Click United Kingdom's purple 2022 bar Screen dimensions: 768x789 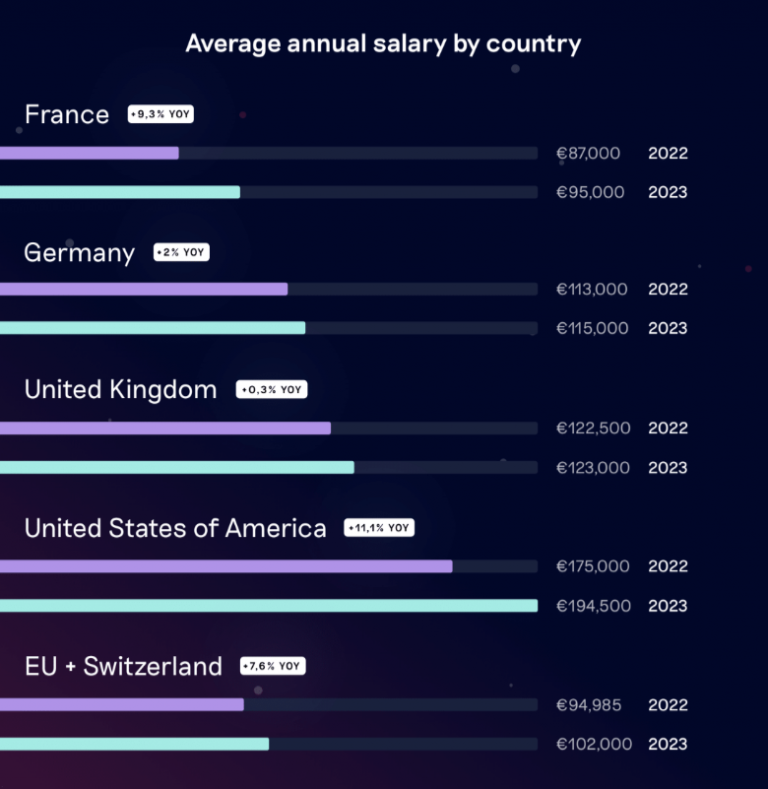165,428
